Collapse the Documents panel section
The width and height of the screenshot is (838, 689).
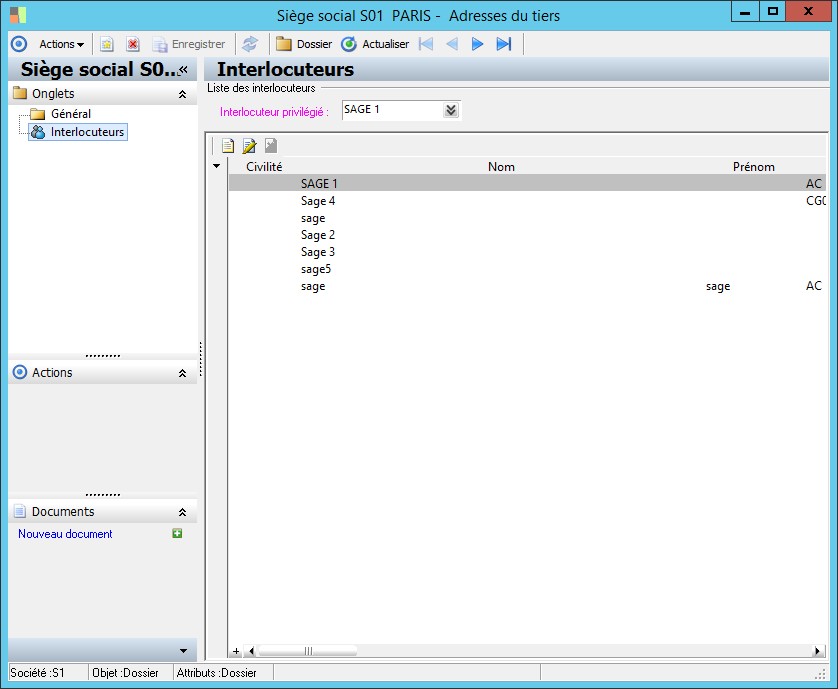pyautogui.click(x=182, y=512)
